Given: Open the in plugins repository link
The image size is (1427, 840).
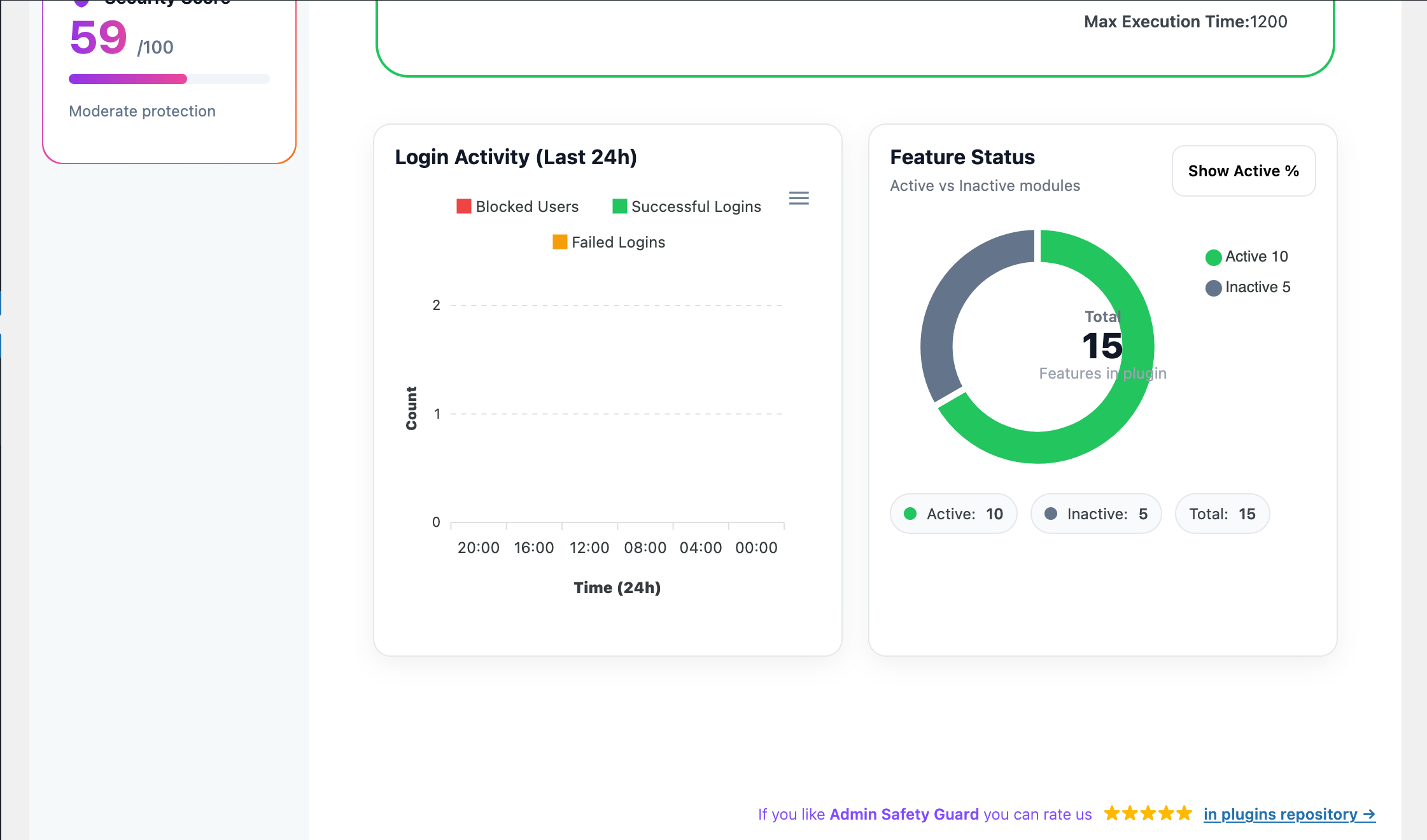Looking at the screenshot, I should pyautogui.click(x=1289, y=814).
